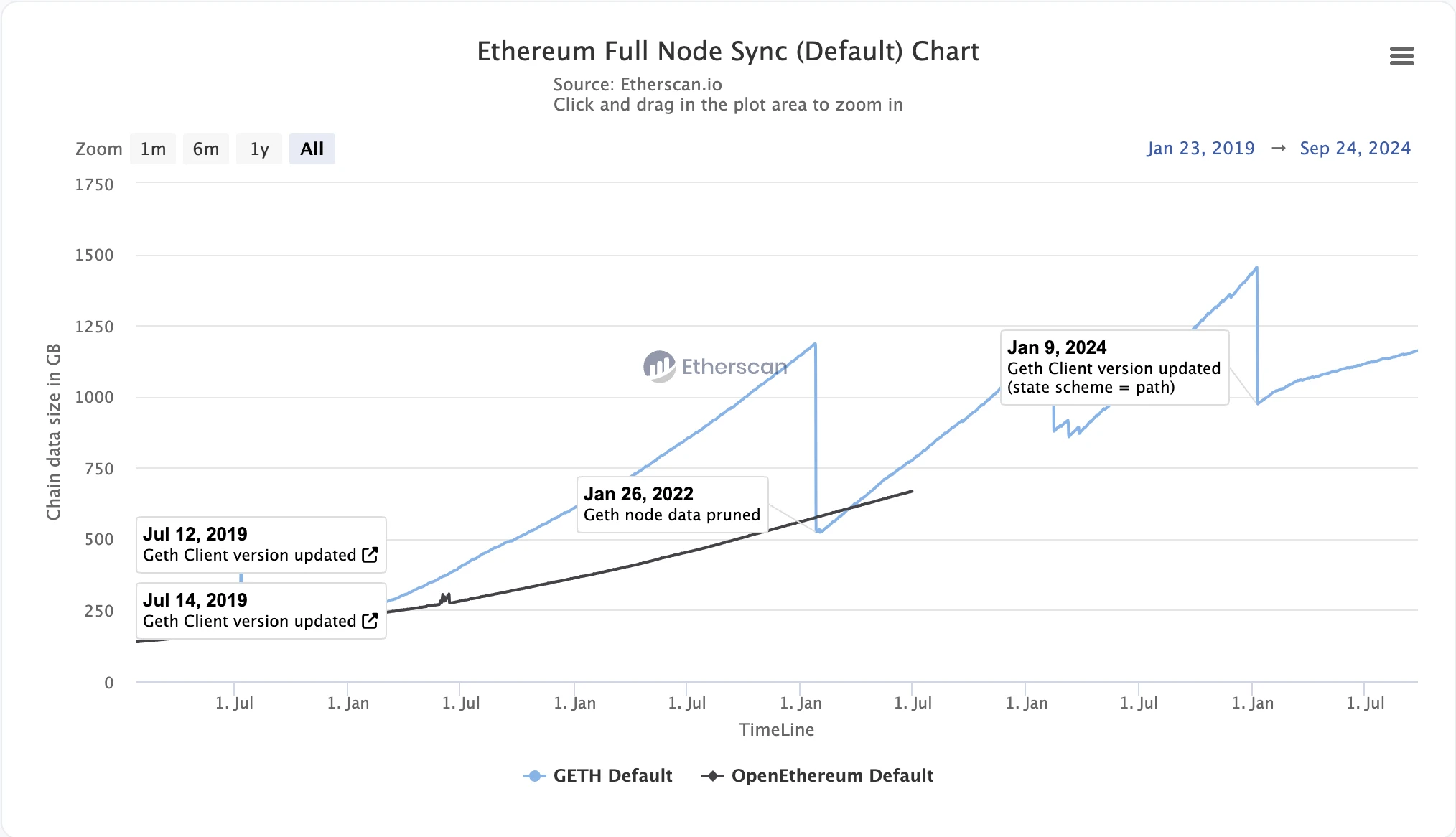This screenshot has width=1456, height=837.
Task: Click the OpenEthereum Default diamond legend marker
Action: (x=712, y=776)
